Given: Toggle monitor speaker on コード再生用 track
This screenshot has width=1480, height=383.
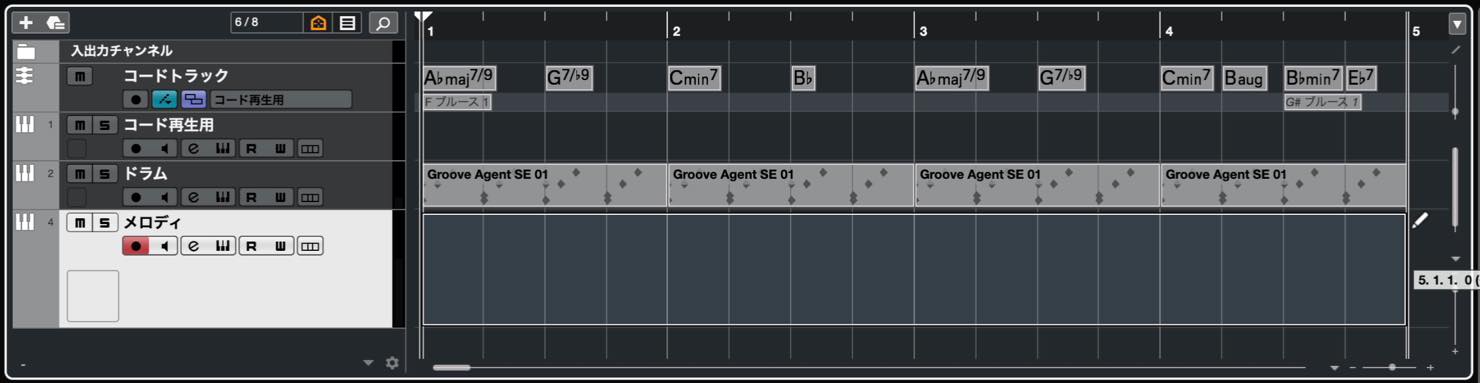Looking at the screenshot, I should click(x=164, y=148).
